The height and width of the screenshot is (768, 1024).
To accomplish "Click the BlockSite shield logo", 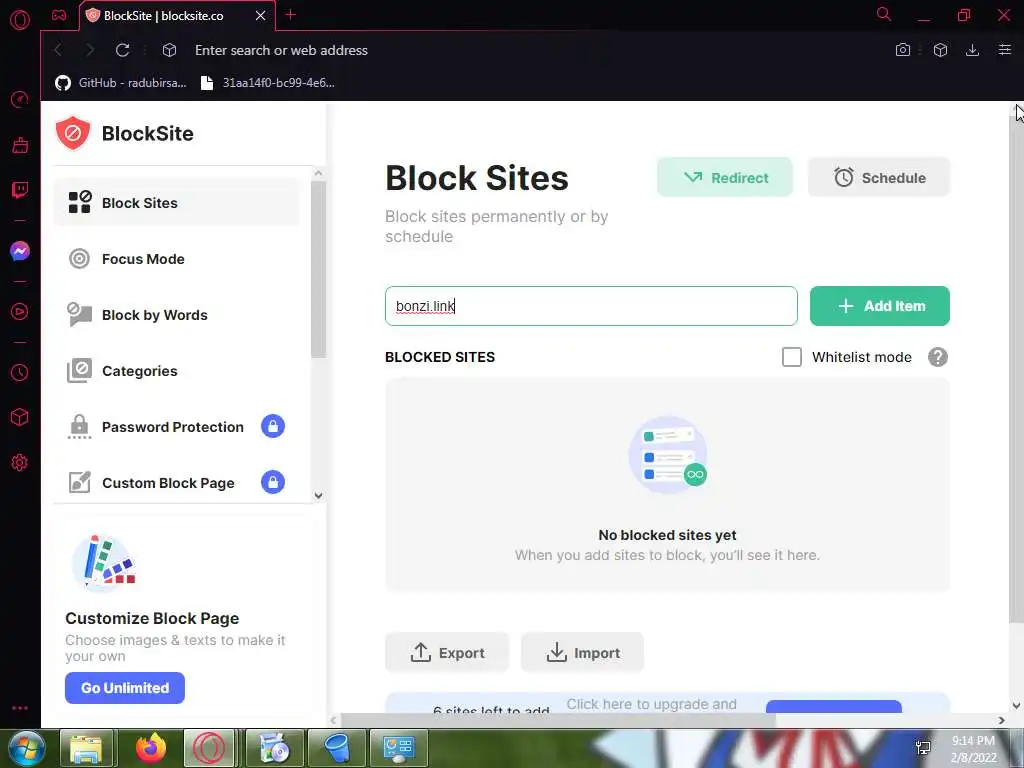I will coord(72,133).
